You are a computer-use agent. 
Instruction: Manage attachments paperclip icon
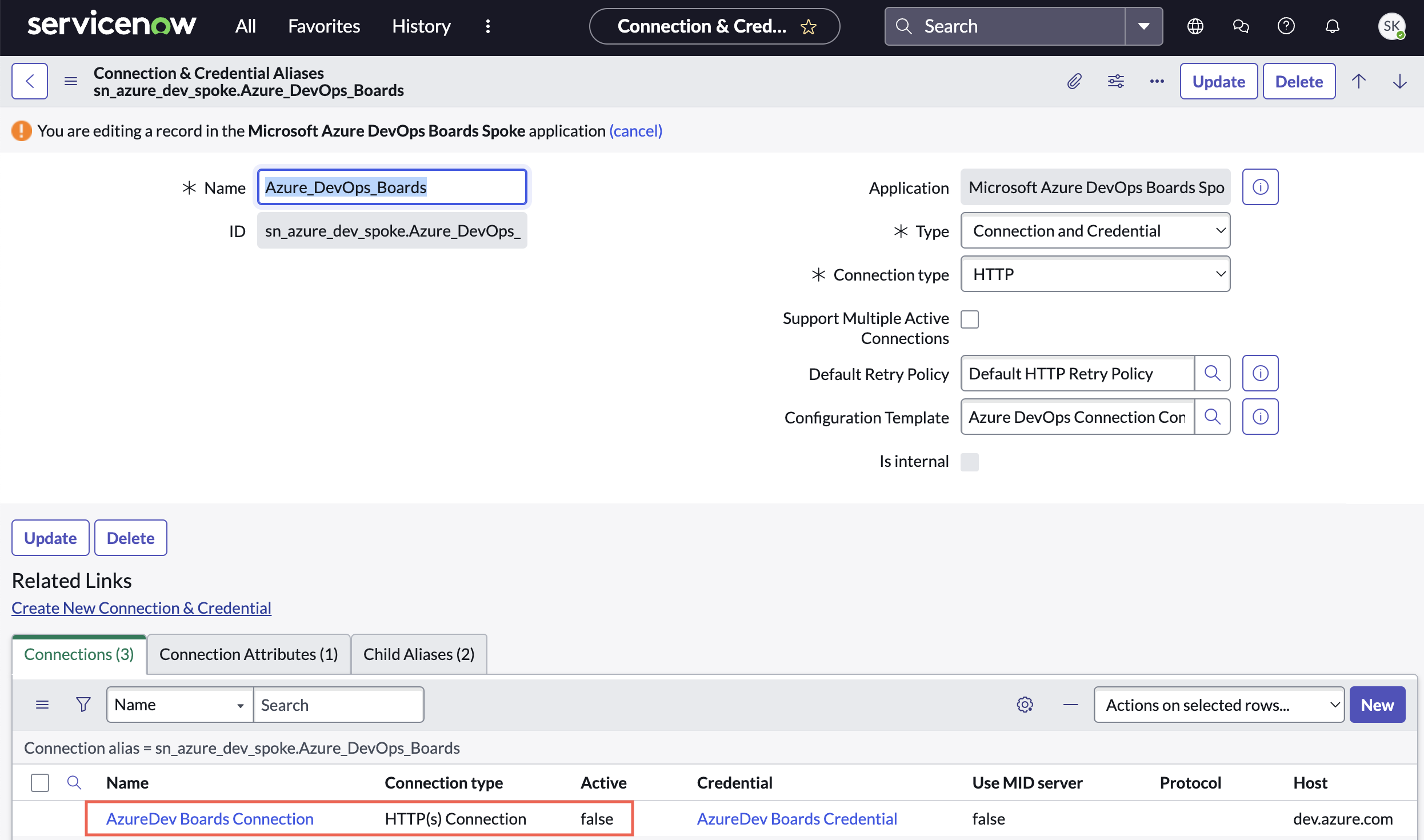pos(1074,81)
